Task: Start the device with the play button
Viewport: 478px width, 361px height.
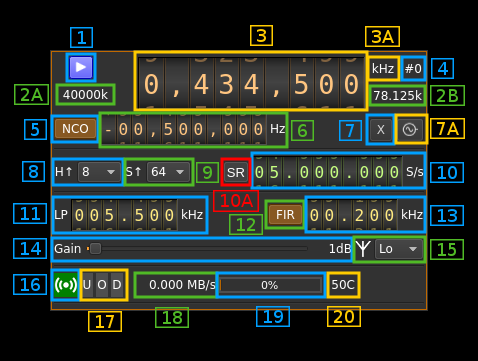Action: (x=81, y=67)
